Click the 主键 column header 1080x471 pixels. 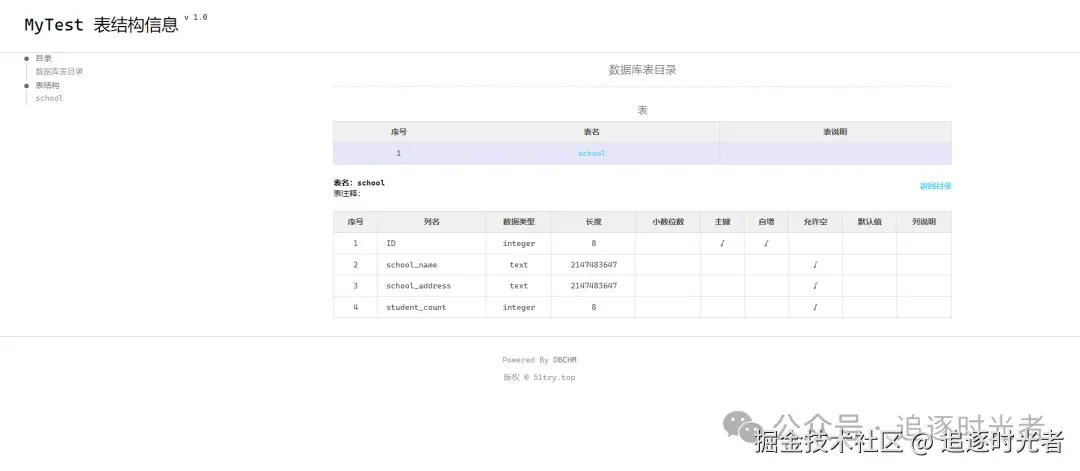(722, 222)
